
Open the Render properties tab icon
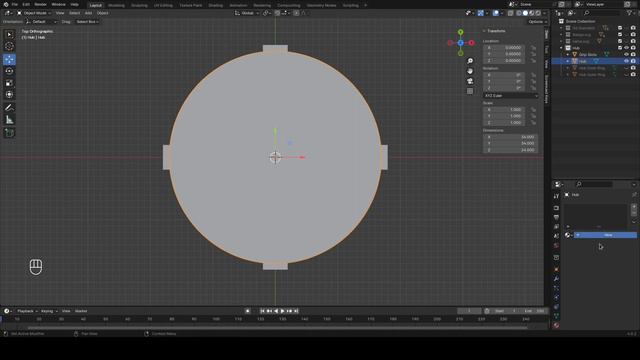[556, 208]
